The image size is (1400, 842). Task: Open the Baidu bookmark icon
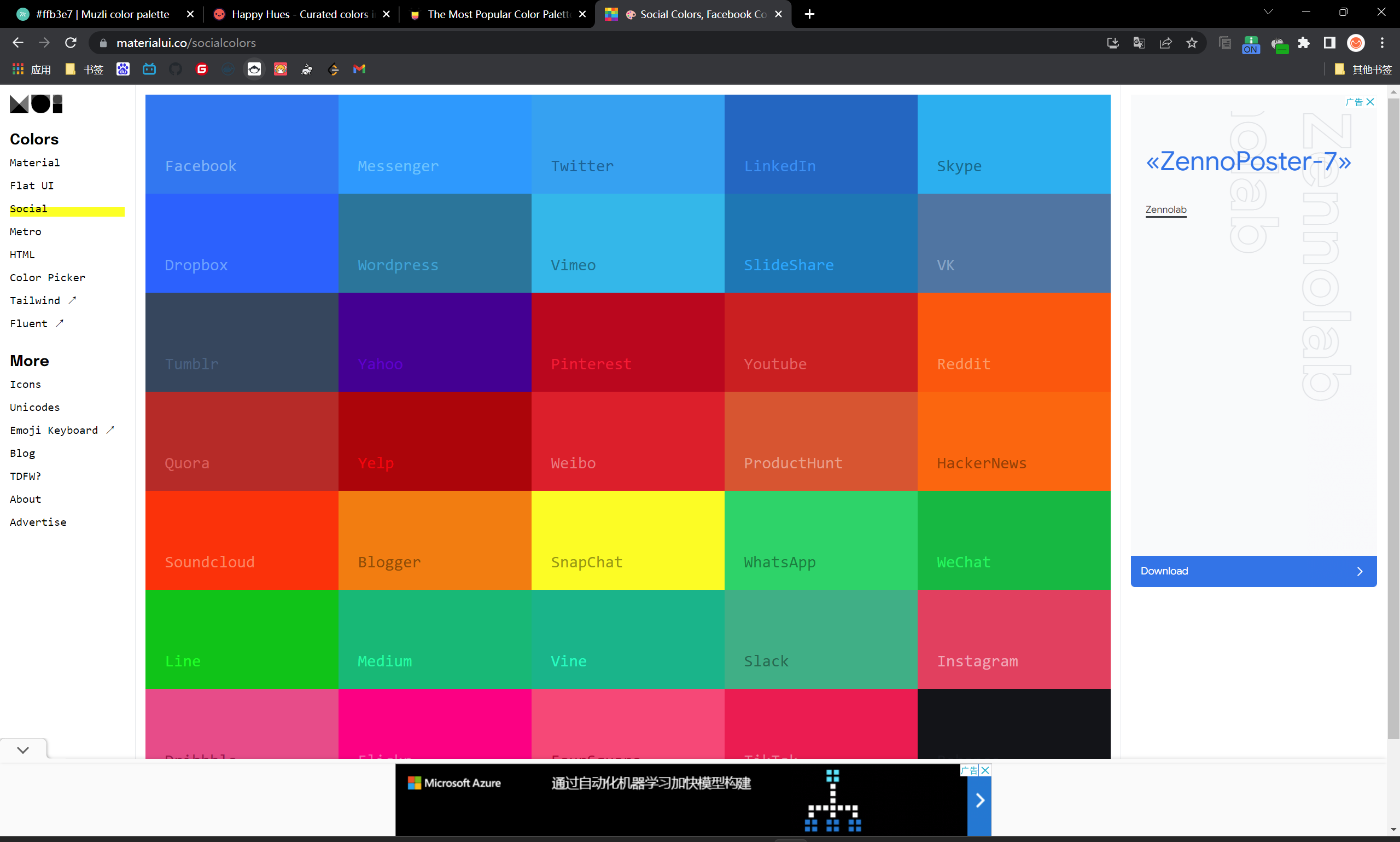pyautogui.click(x=123, y=69)
